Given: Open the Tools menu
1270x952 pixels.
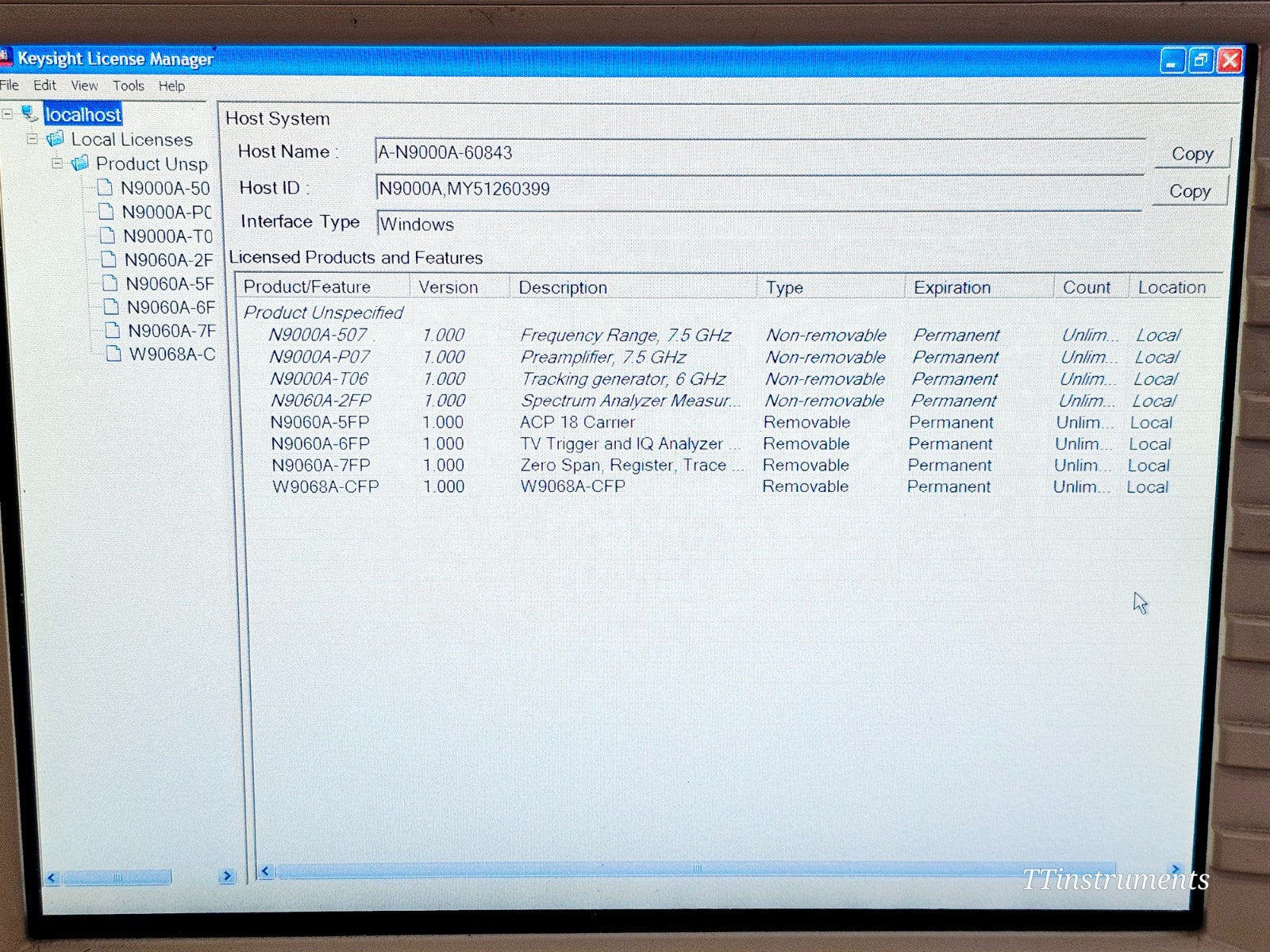Looking at the screenshot, I should [x=128, y=86].
